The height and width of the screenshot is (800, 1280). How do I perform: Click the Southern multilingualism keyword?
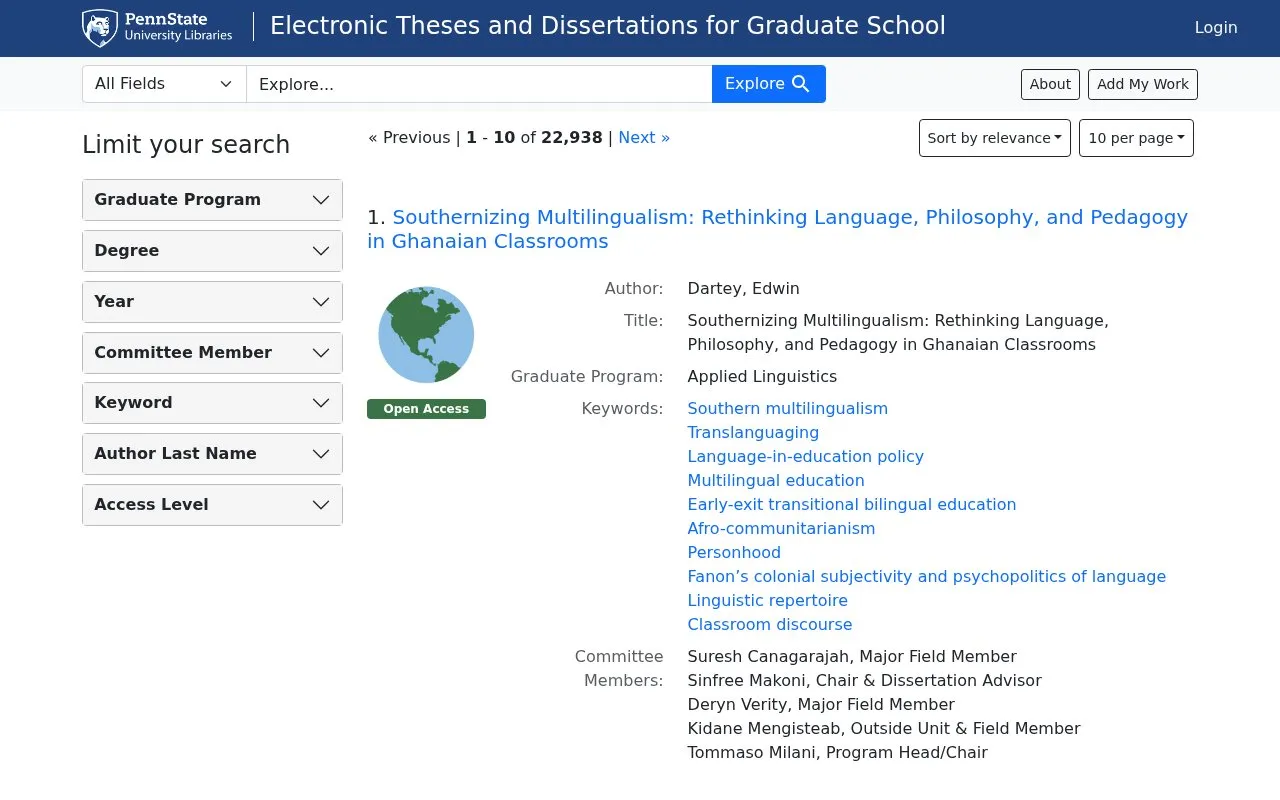(x=787, y=408)
